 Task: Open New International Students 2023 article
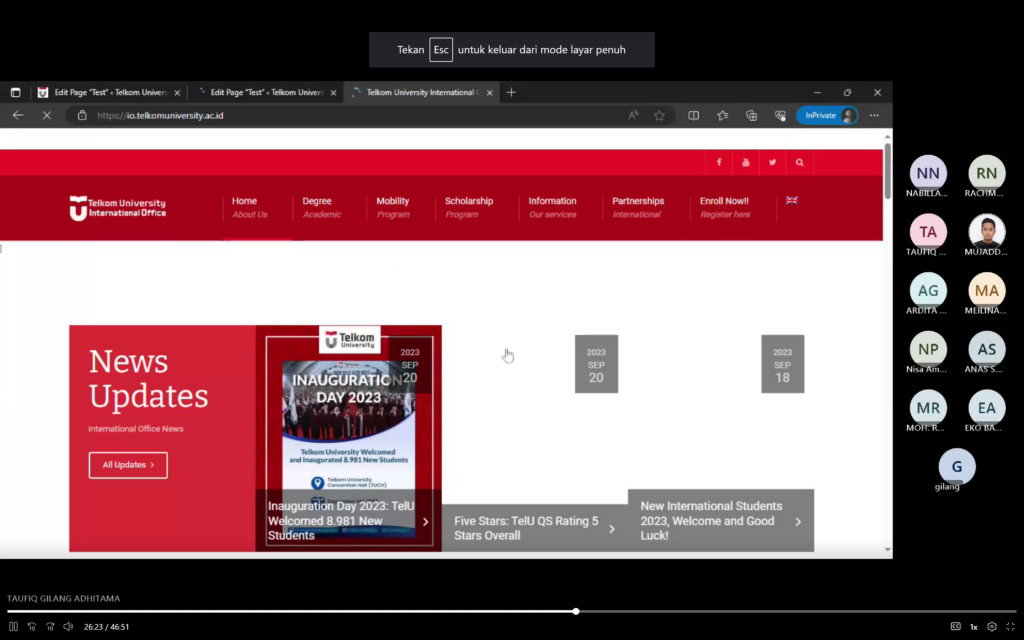(x=711, y=520)
